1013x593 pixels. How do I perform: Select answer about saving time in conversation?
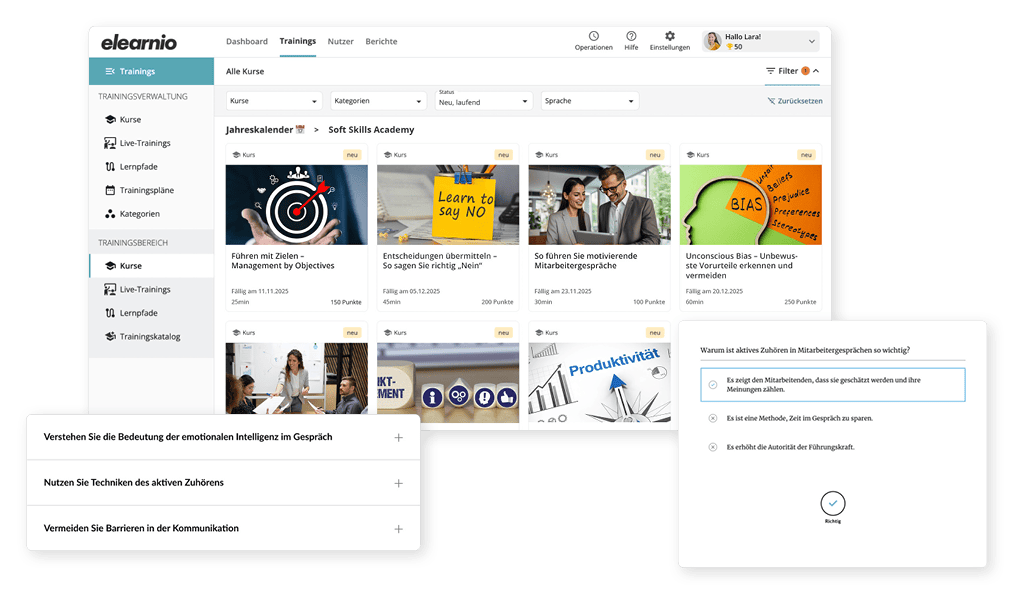coord(712,418)
